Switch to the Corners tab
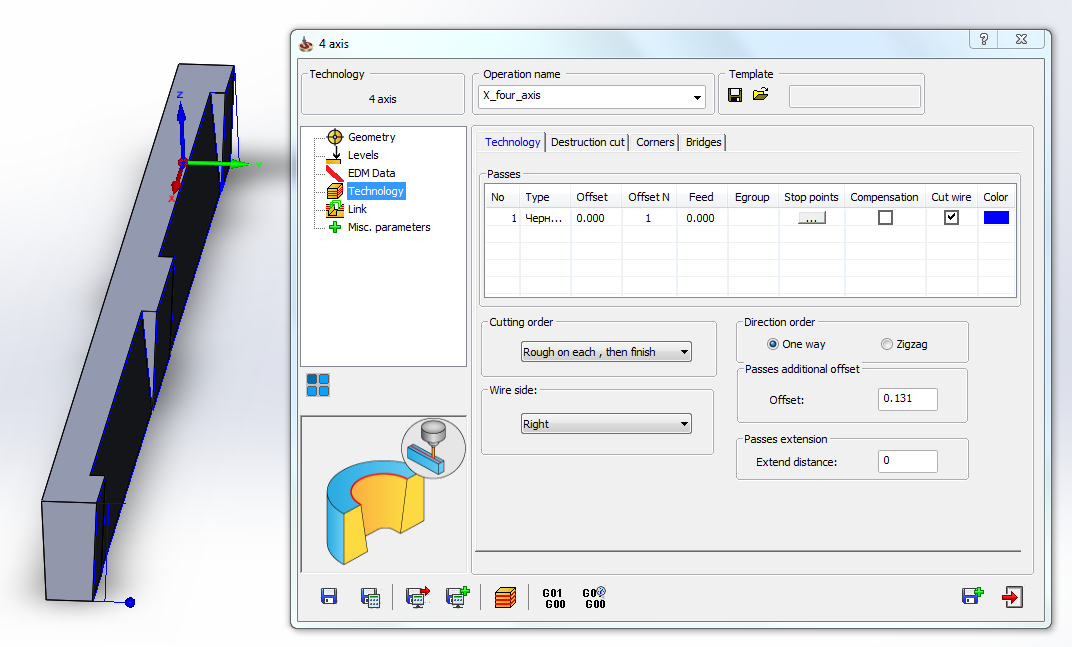1072x647 pixels. tap(655, 142)
